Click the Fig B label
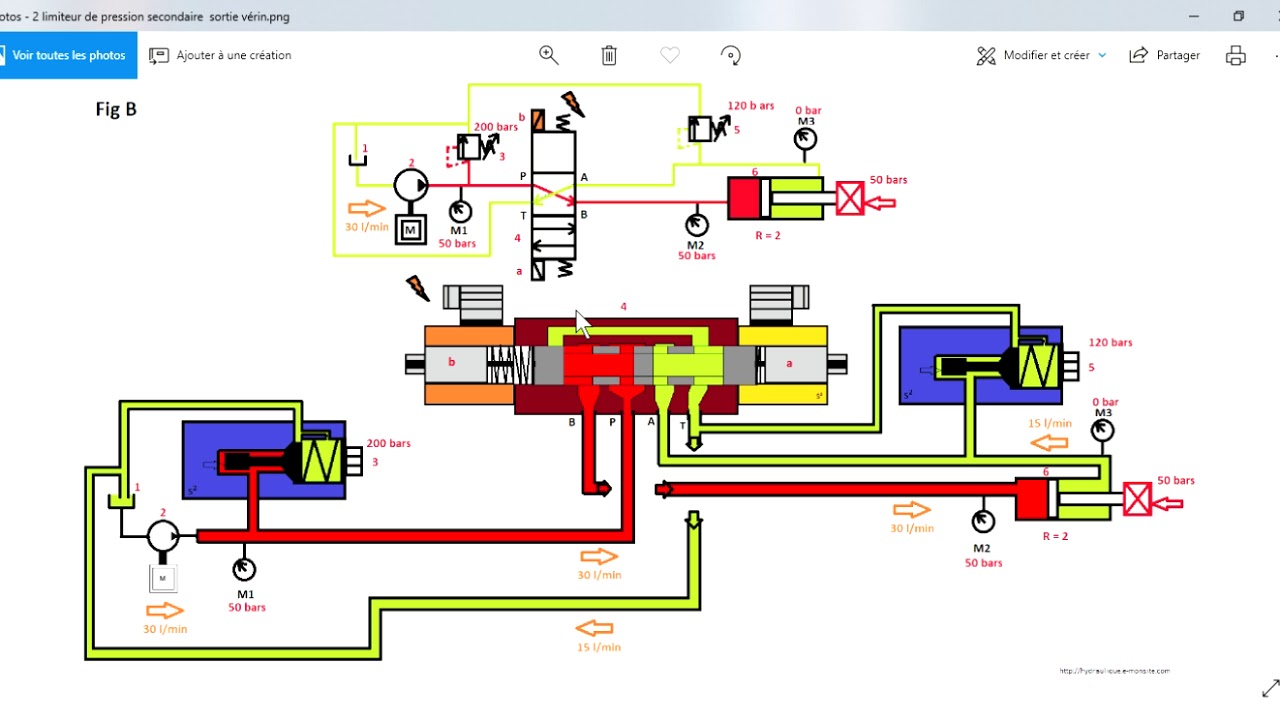1280x720 pixels. pos(116,110)
